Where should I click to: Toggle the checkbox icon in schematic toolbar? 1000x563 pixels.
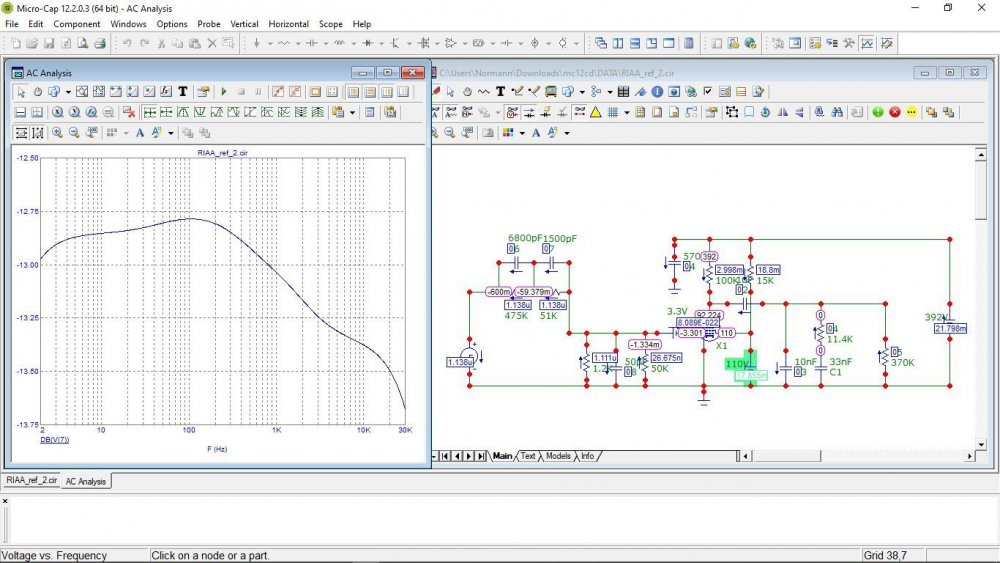(708, 92)
